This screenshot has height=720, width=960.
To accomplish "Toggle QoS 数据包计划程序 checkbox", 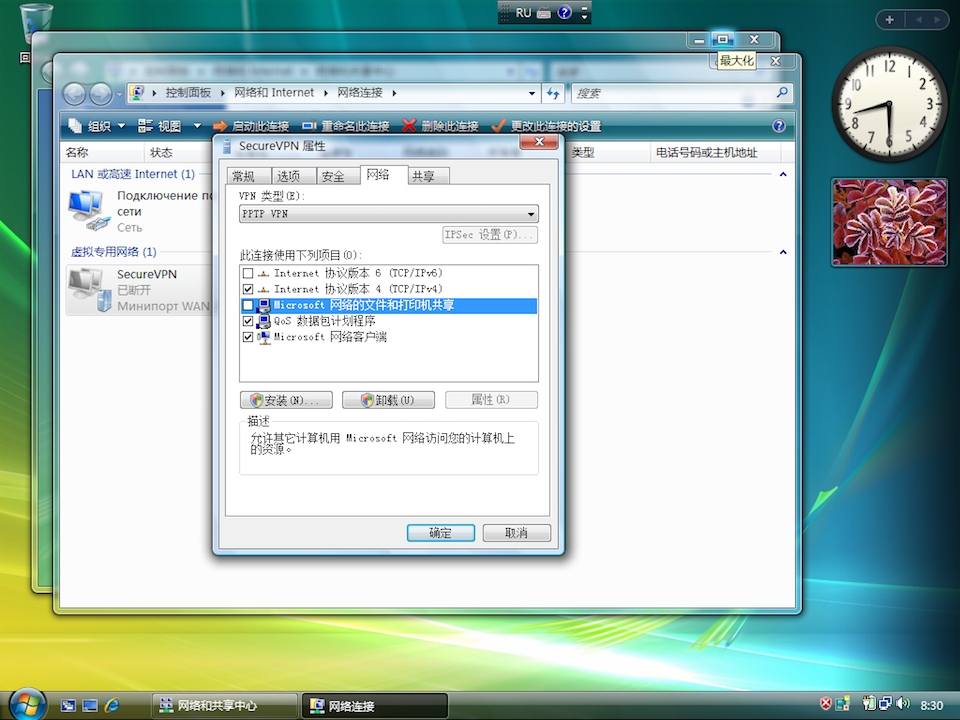I will tap(248, 322).
